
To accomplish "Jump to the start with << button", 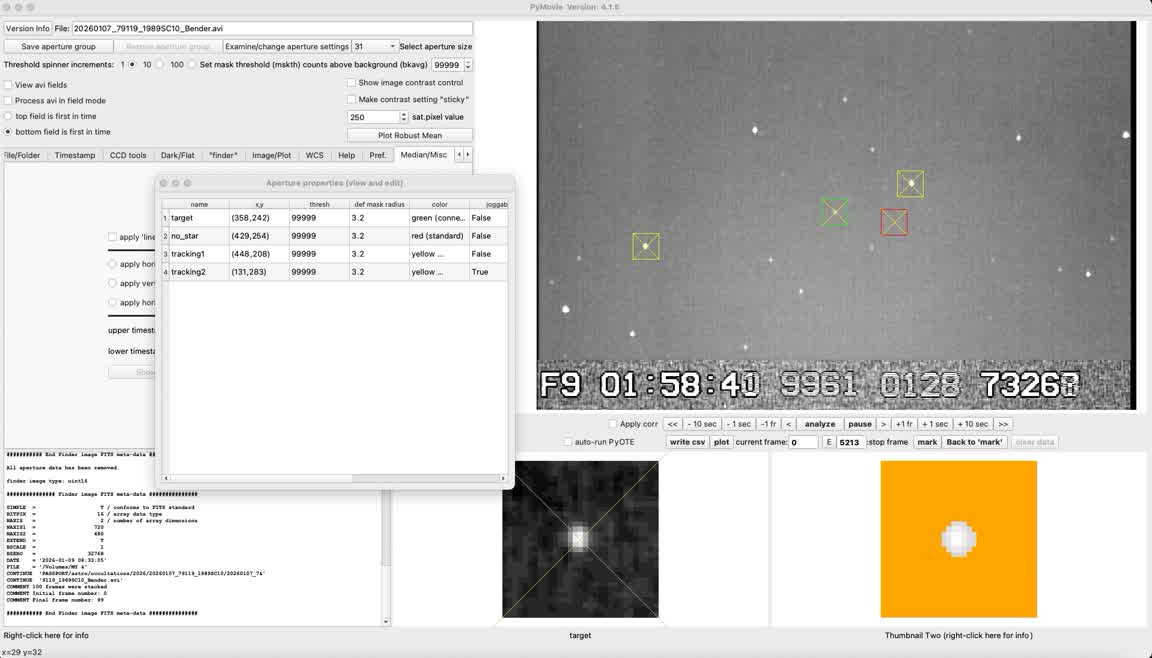I will pos(673,424).
